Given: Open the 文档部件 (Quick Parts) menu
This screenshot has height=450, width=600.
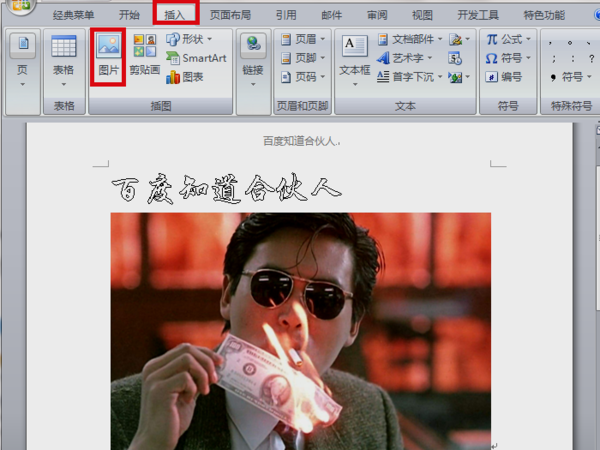Looking at the screenshot, I should coord(409,39).
